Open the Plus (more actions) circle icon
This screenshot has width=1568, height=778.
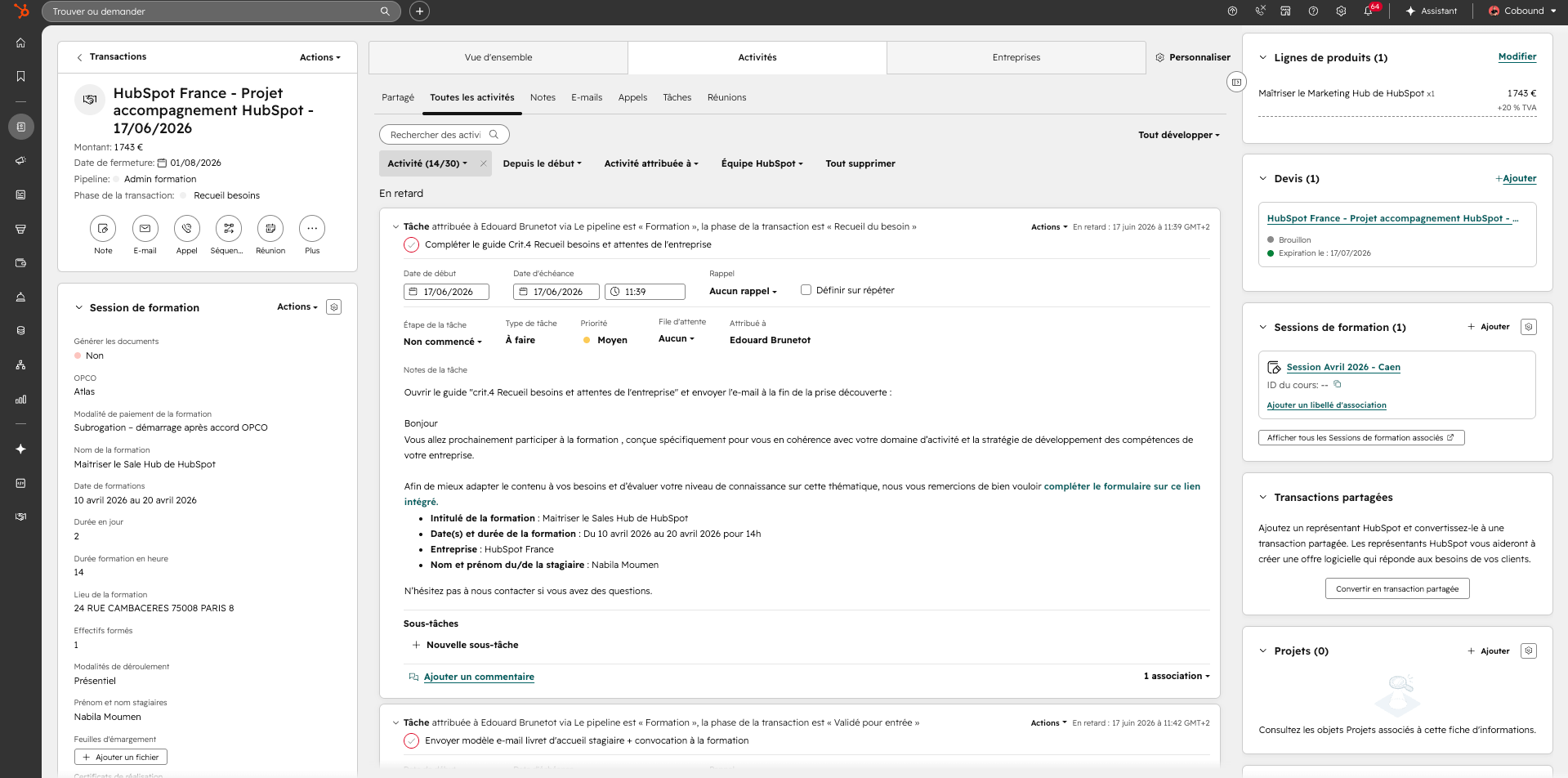[x=312, y=229]
